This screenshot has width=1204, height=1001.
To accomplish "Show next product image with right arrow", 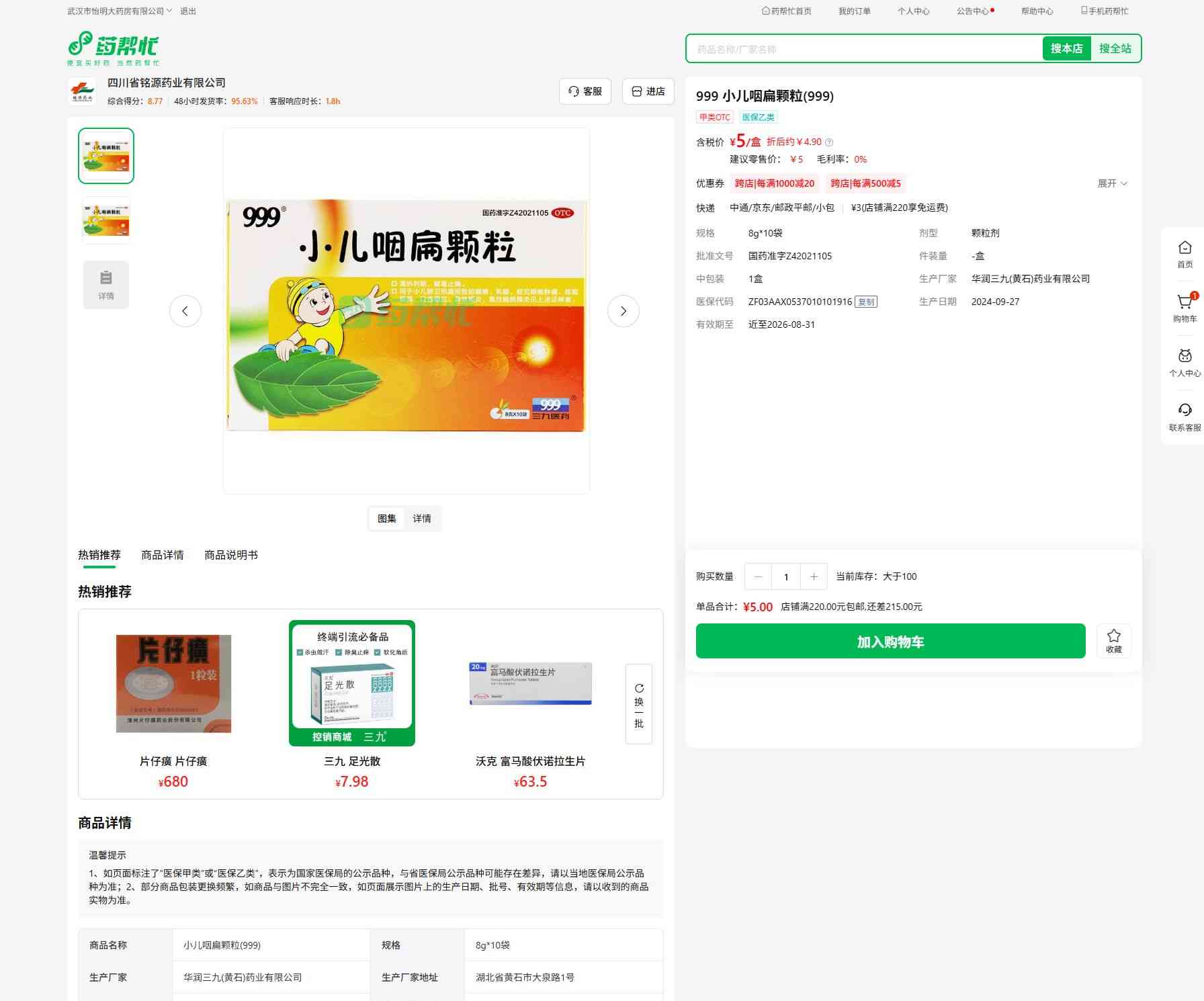I will [623, 311].
